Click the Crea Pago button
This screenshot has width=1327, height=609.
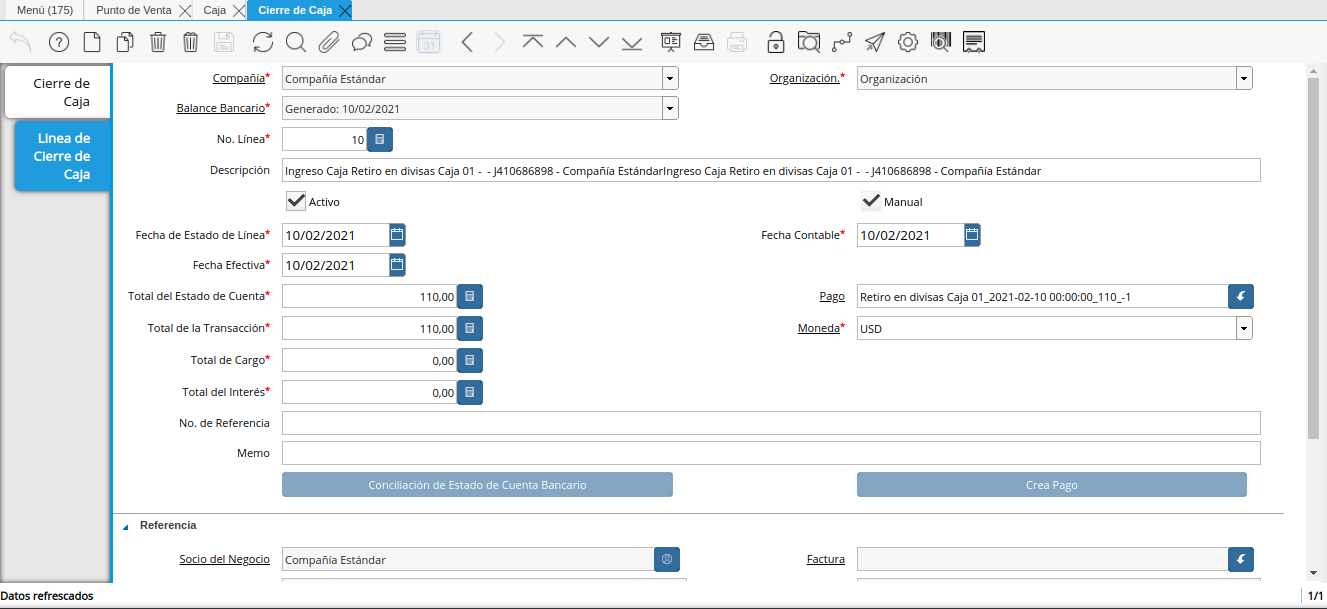pos(1051,485)
